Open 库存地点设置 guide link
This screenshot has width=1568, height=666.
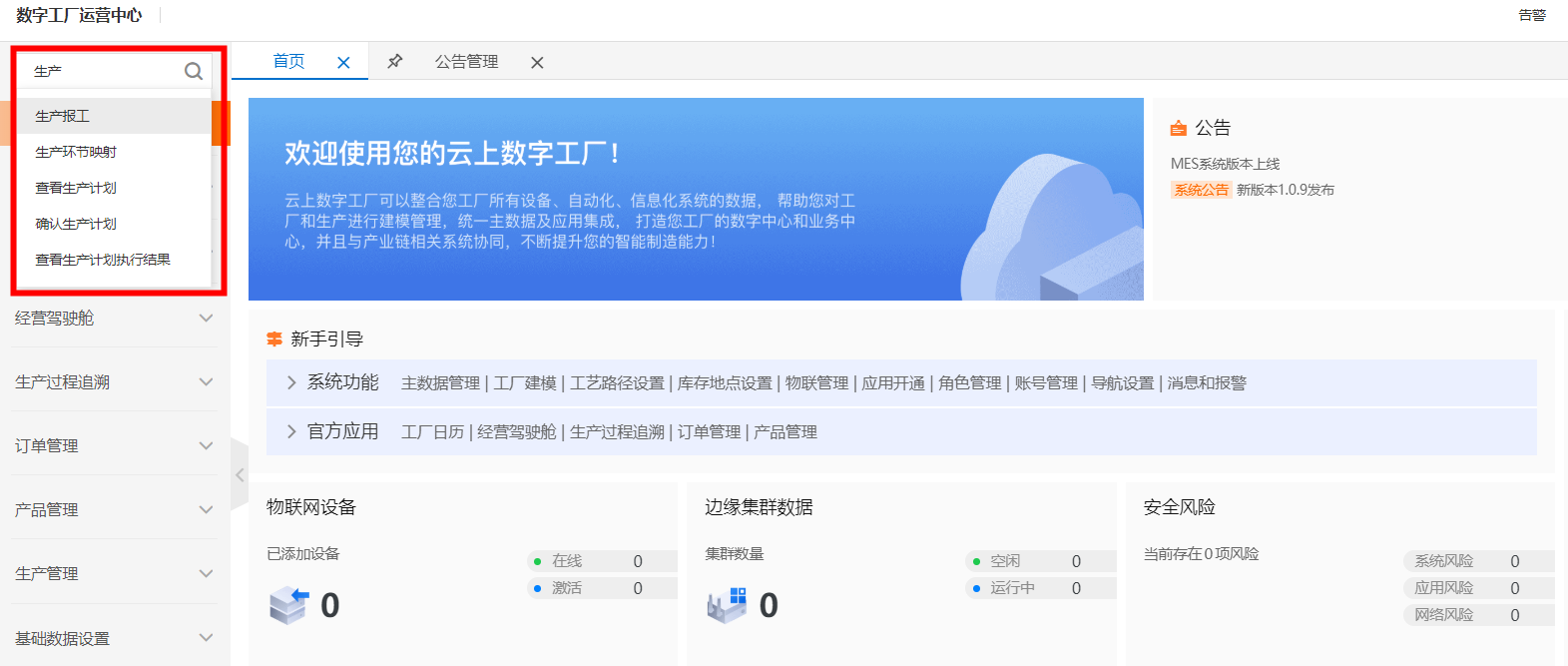pos(725,383)
